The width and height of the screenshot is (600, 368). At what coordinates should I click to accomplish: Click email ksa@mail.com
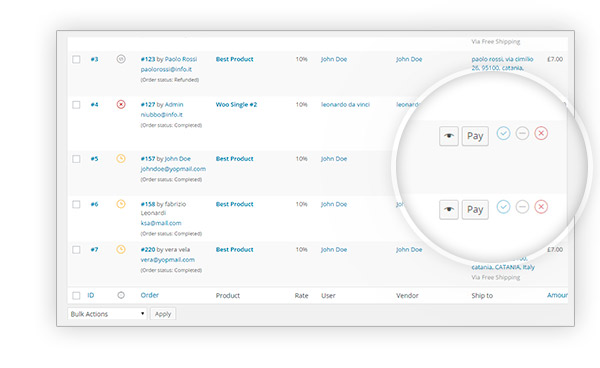coord(161,223)
